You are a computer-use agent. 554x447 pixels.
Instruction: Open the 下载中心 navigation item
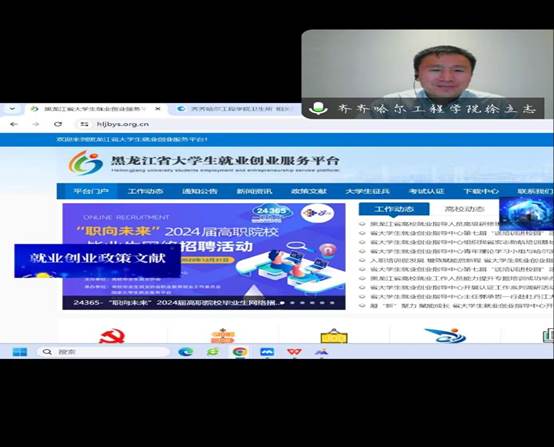[x=481, y=191]
